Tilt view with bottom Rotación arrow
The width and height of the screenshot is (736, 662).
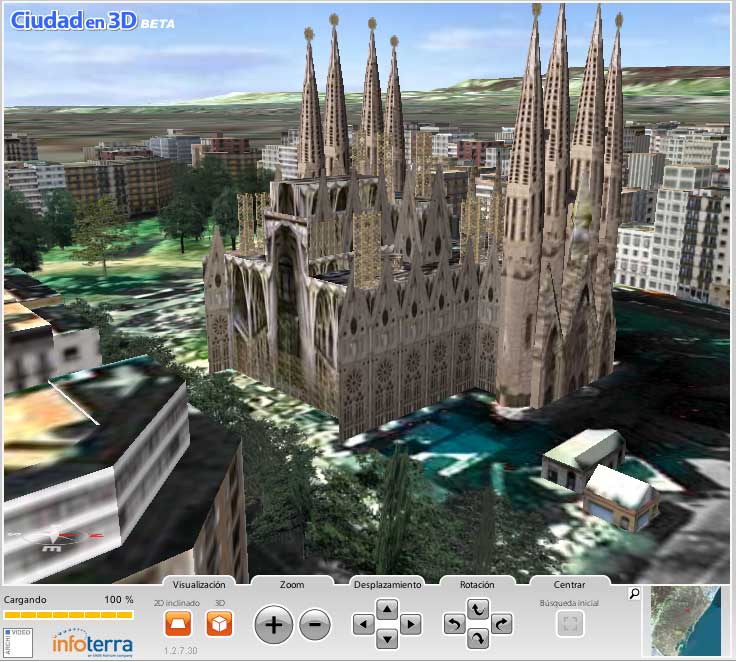click(x=478, y=639)
